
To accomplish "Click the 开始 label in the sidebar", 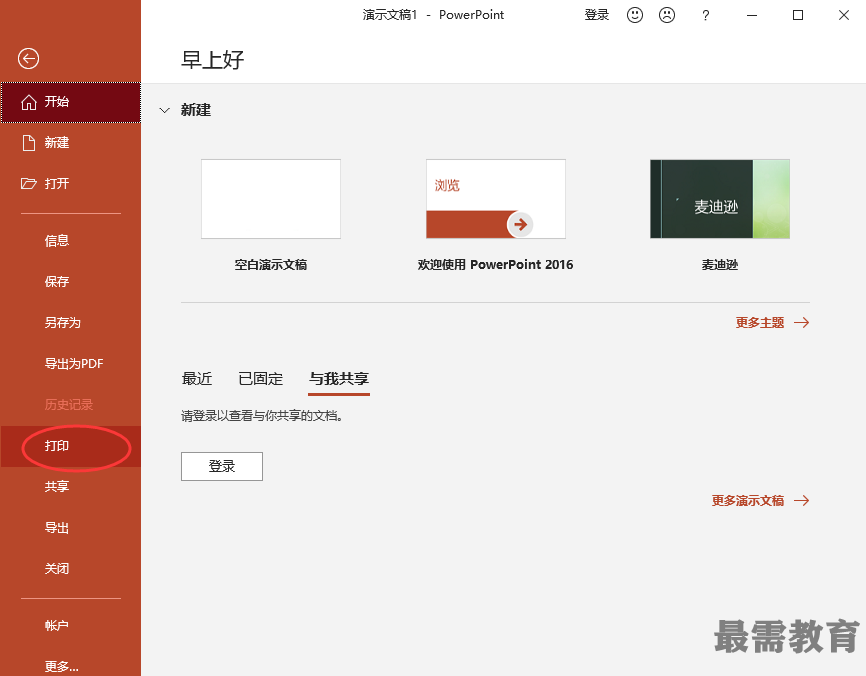I will 57,102.
